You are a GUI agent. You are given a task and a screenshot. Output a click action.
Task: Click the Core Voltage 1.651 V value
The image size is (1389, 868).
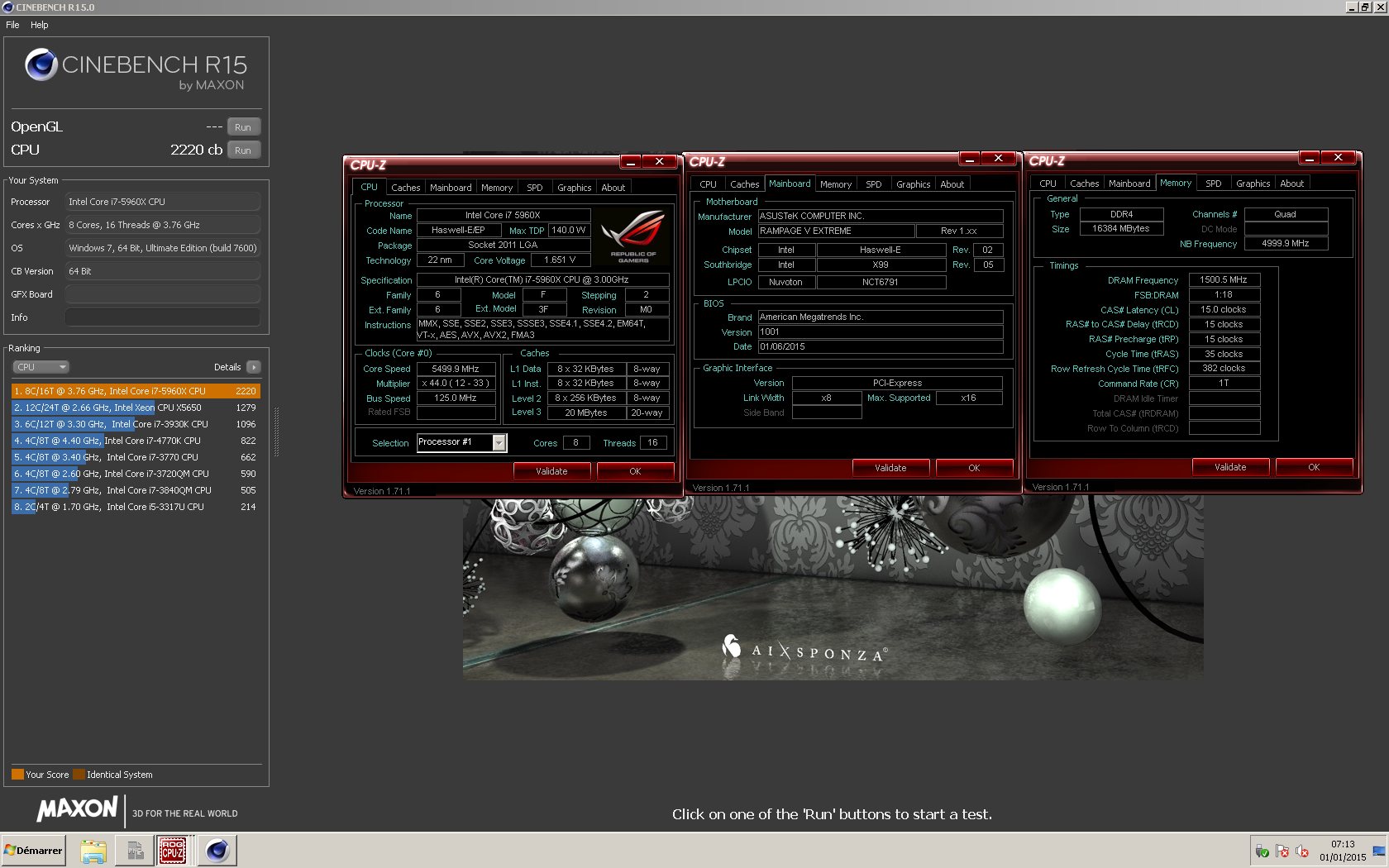click(560, 260)
